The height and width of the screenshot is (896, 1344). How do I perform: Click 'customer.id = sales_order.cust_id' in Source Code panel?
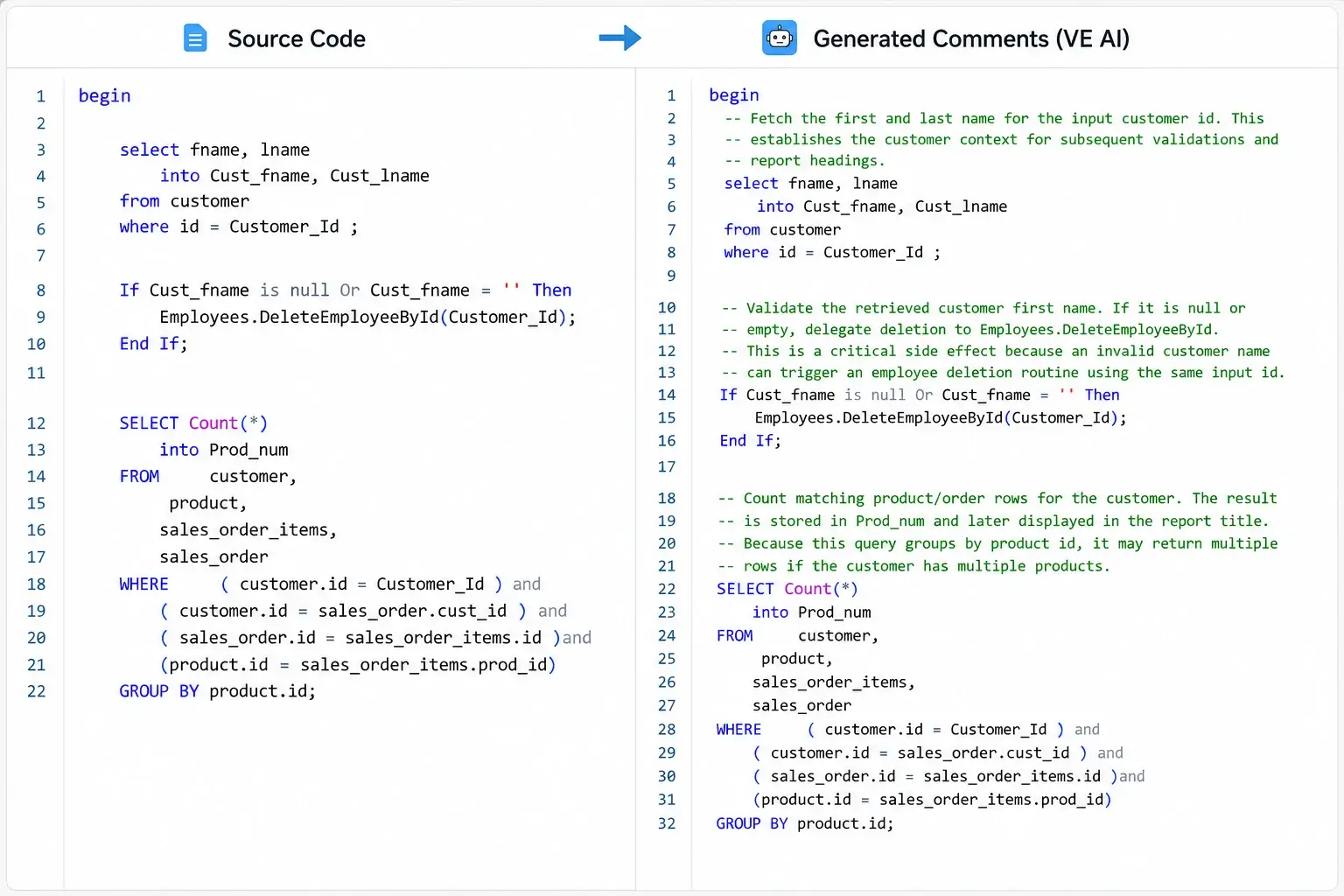pos(343,611)
